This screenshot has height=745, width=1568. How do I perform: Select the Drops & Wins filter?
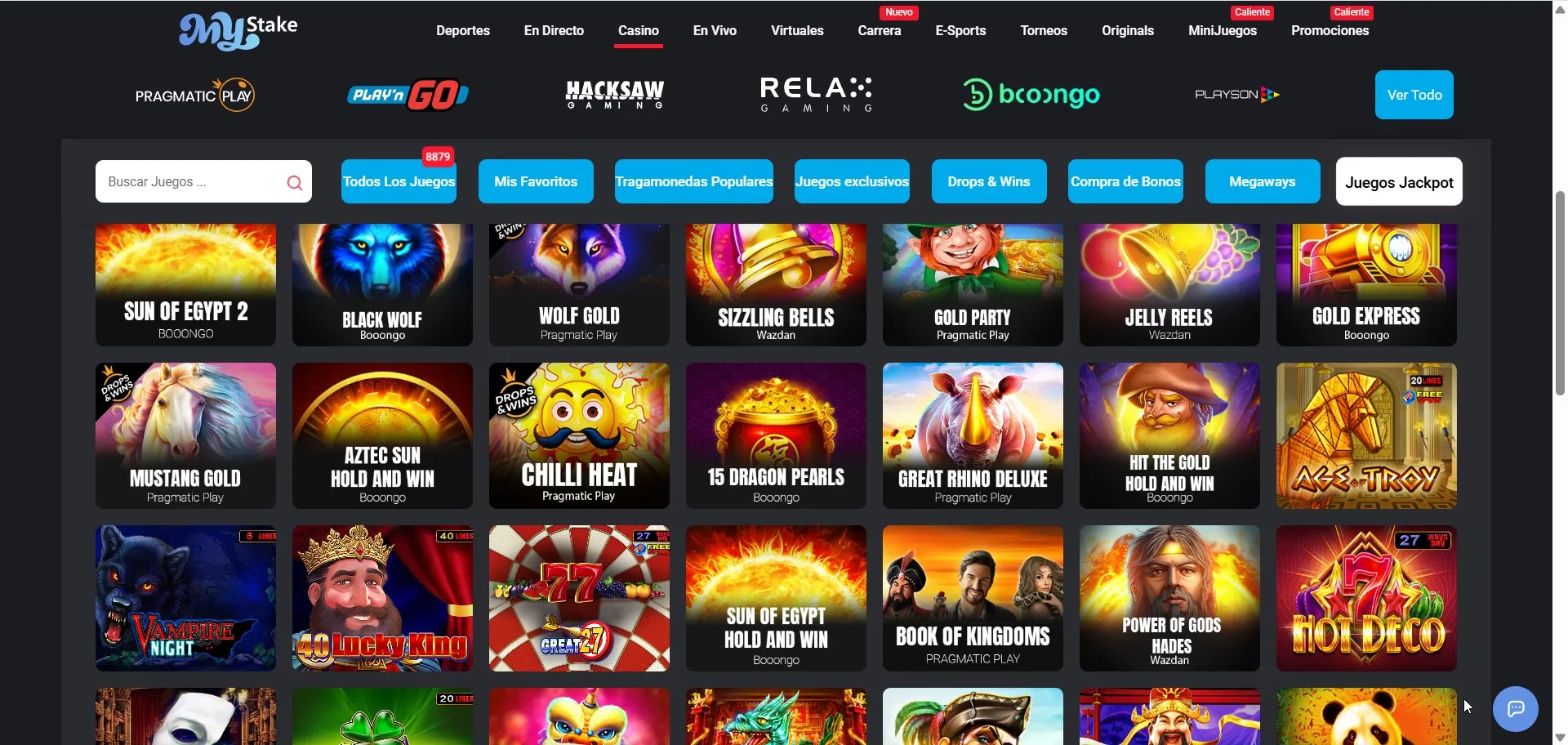click(989, 181)
